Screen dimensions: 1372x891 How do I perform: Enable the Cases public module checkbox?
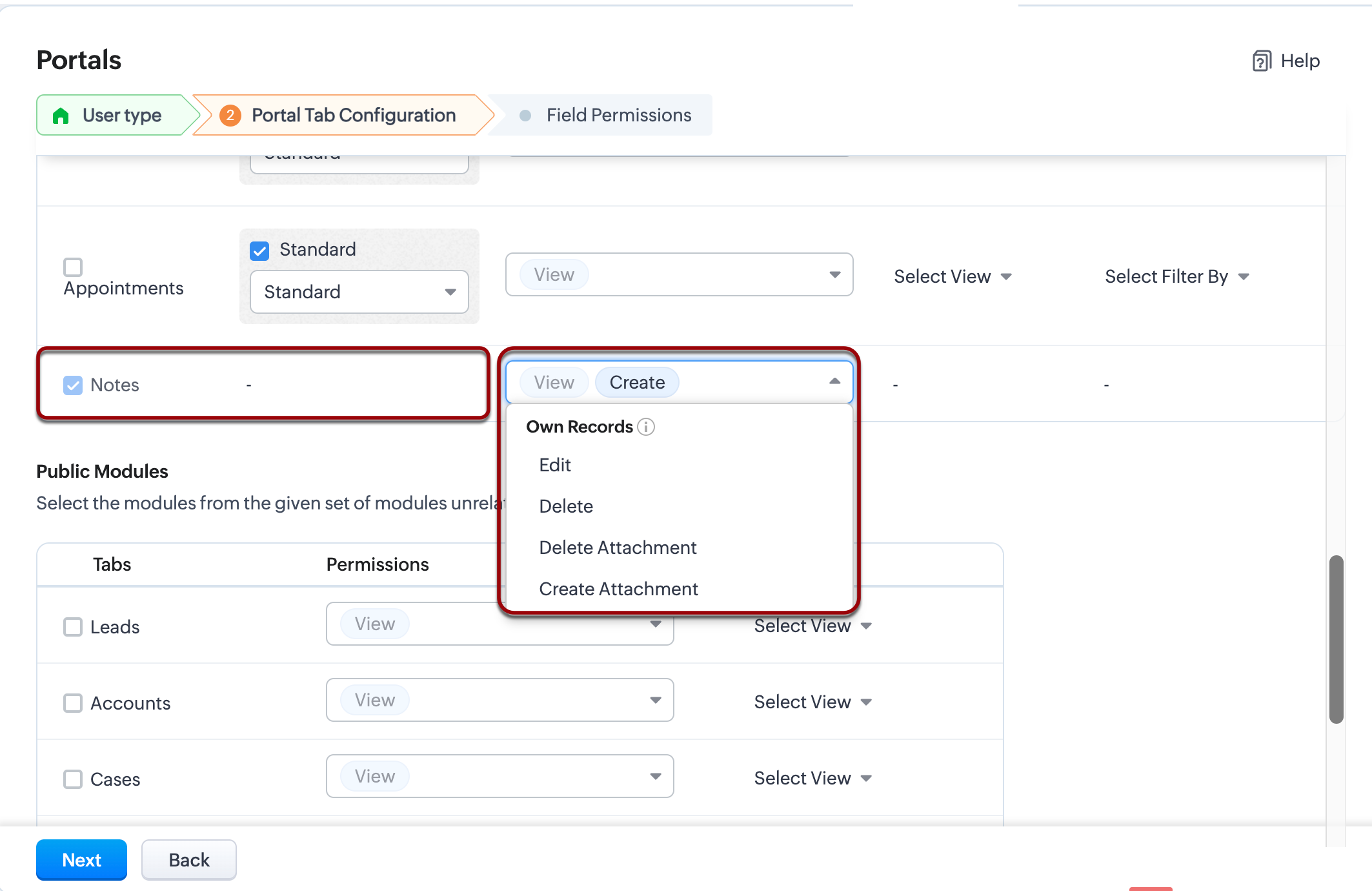coord(73,779)
